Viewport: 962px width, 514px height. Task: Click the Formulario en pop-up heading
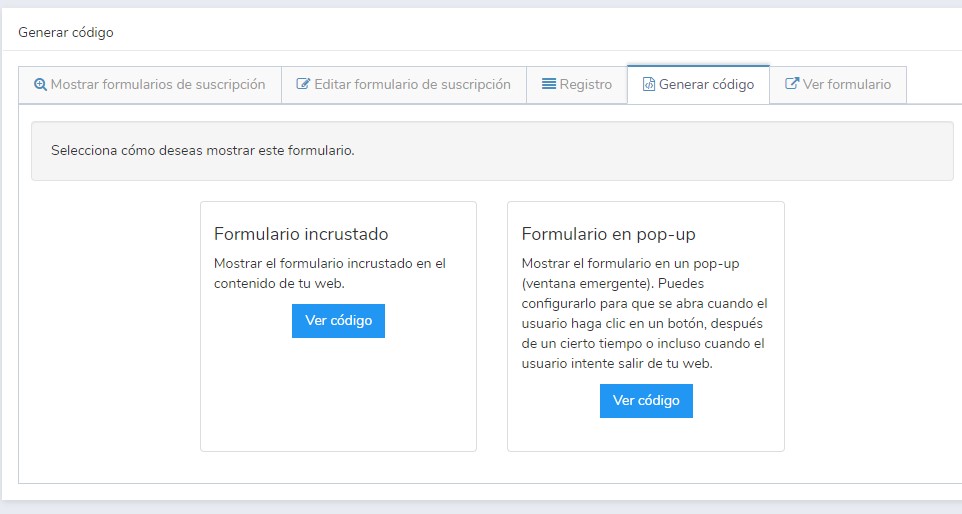point(609,234)
